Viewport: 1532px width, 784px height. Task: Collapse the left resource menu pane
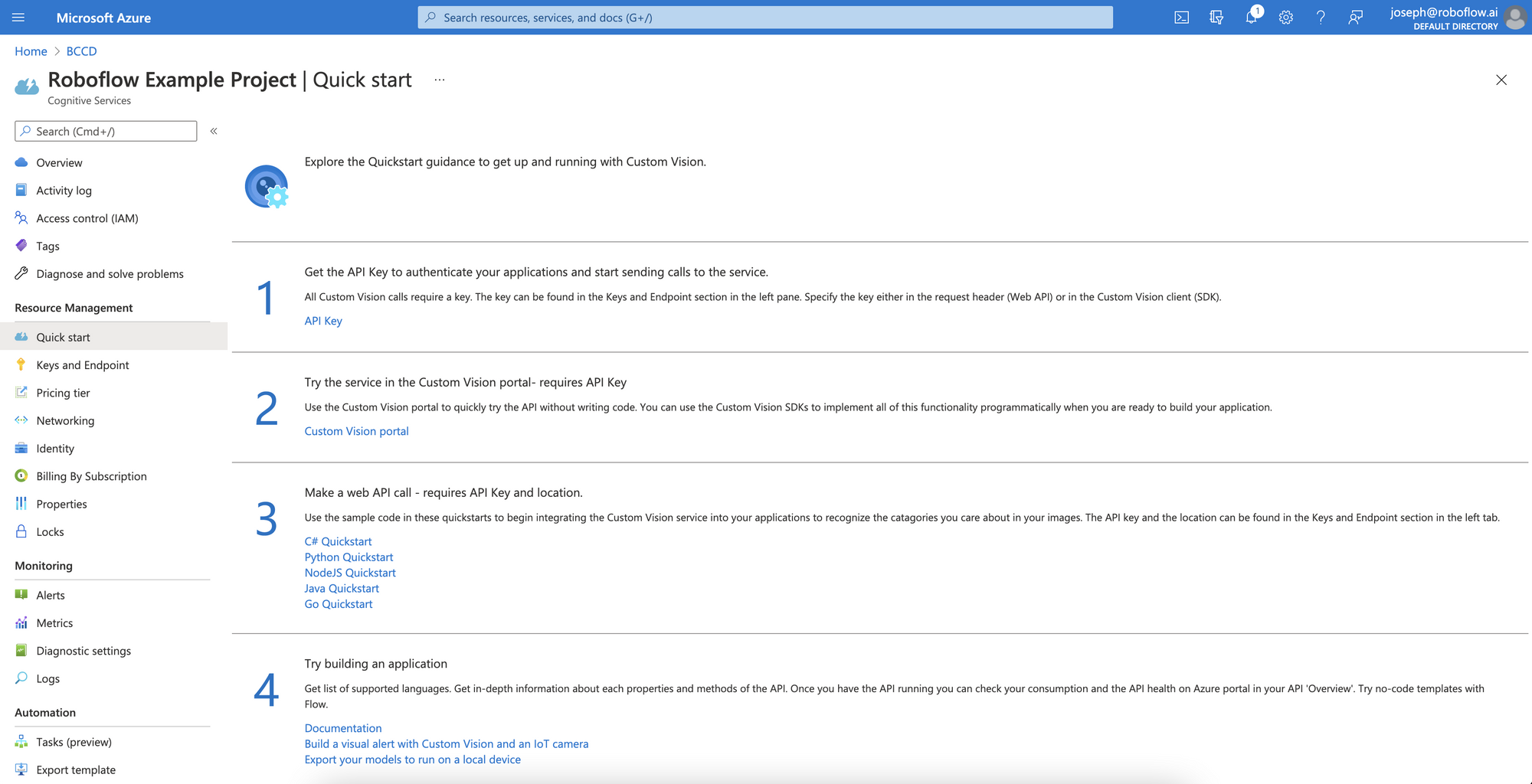[214, 131]
